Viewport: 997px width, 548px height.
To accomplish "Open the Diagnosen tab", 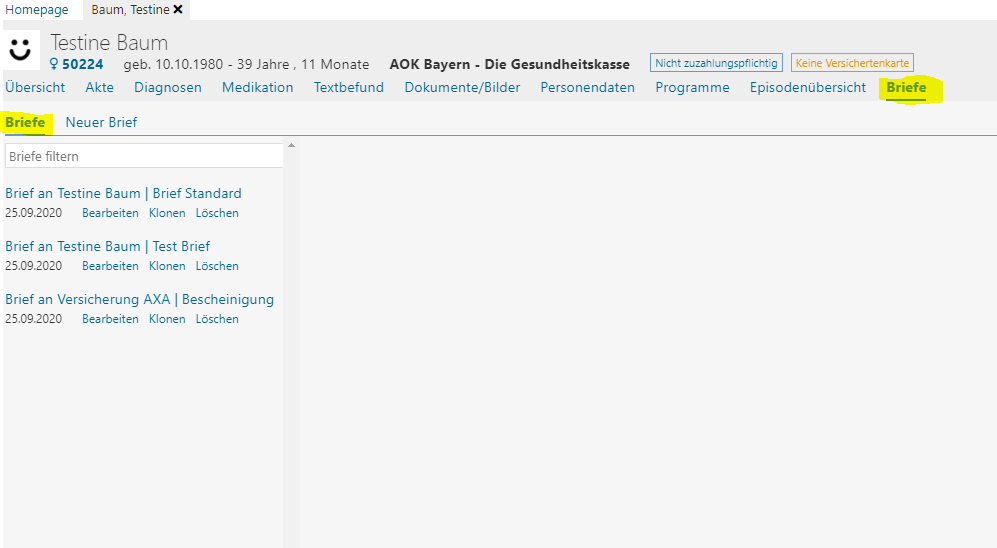I will (x=168, y=87).
